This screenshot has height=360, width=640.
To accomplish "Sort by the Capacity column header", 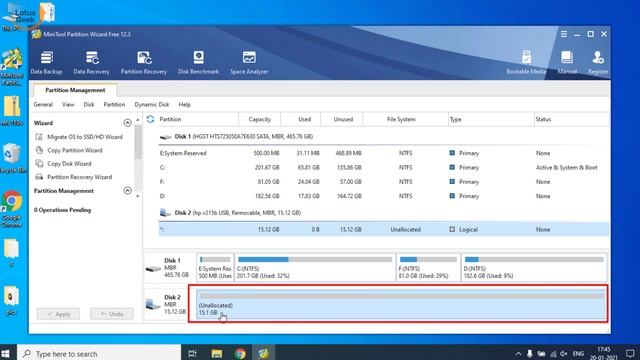I will (260, 119).
